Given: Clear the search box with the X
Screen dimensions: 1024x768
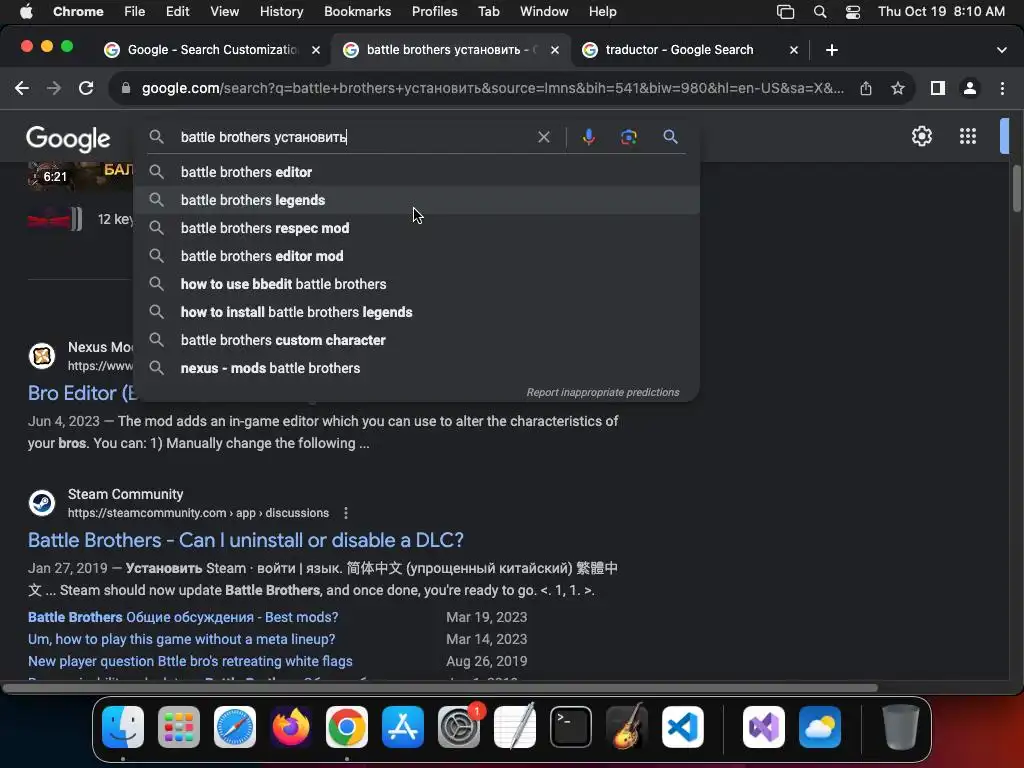Looking at the screenshot, I should pyautogui.click(x=543, y=137).
